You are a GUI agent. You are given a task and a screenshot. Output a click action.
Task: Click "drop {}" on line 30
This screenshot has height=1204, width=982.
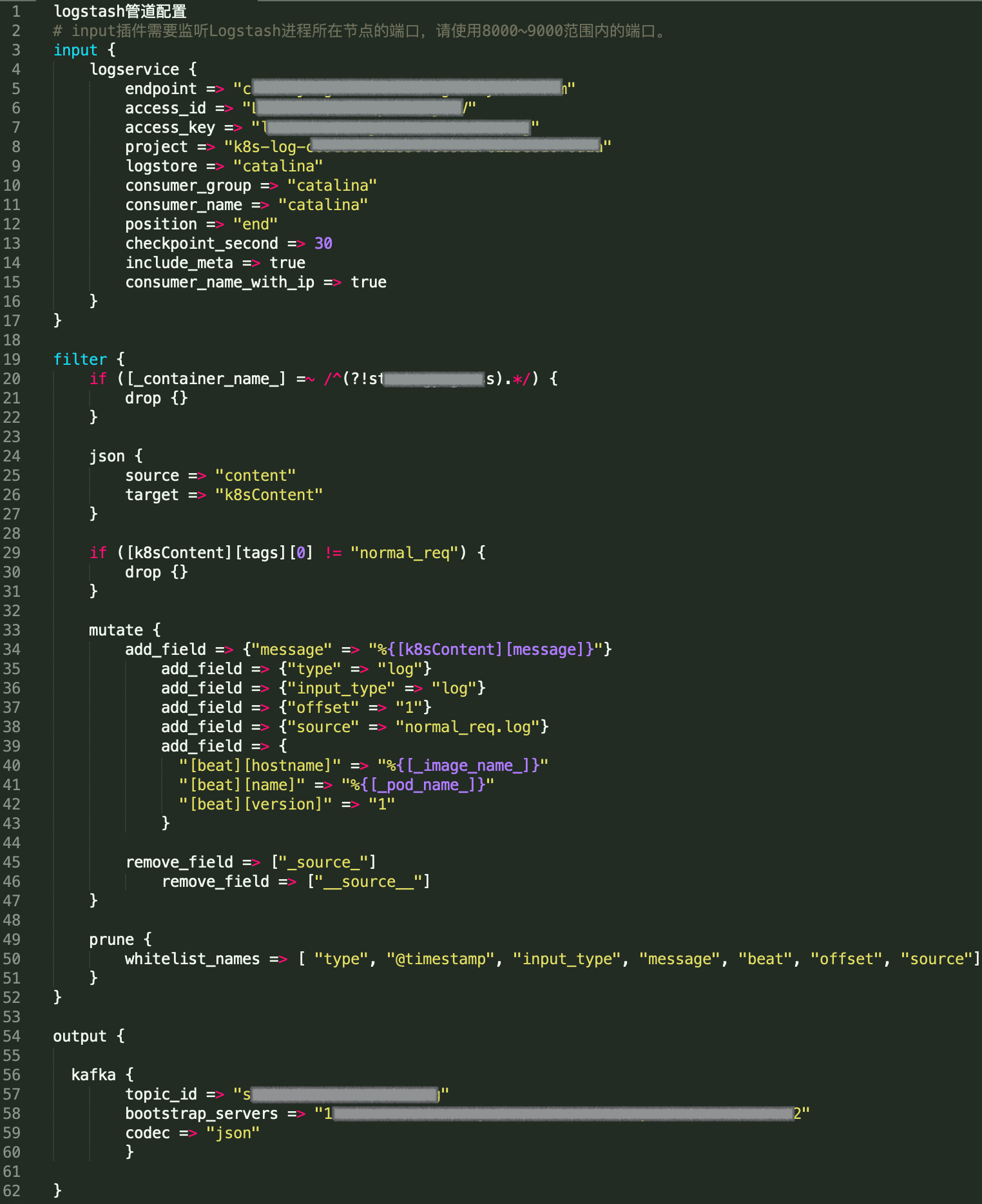(157, 572)
